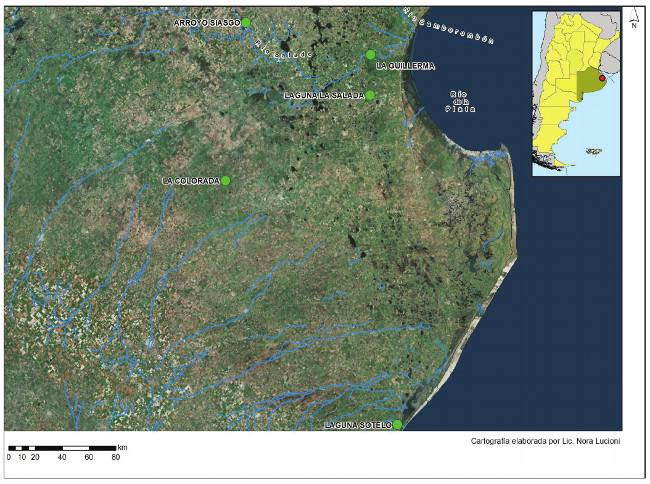Click the km unit label on scale
The height and width of the screenshot is (484, 650).
pos(122,447)
